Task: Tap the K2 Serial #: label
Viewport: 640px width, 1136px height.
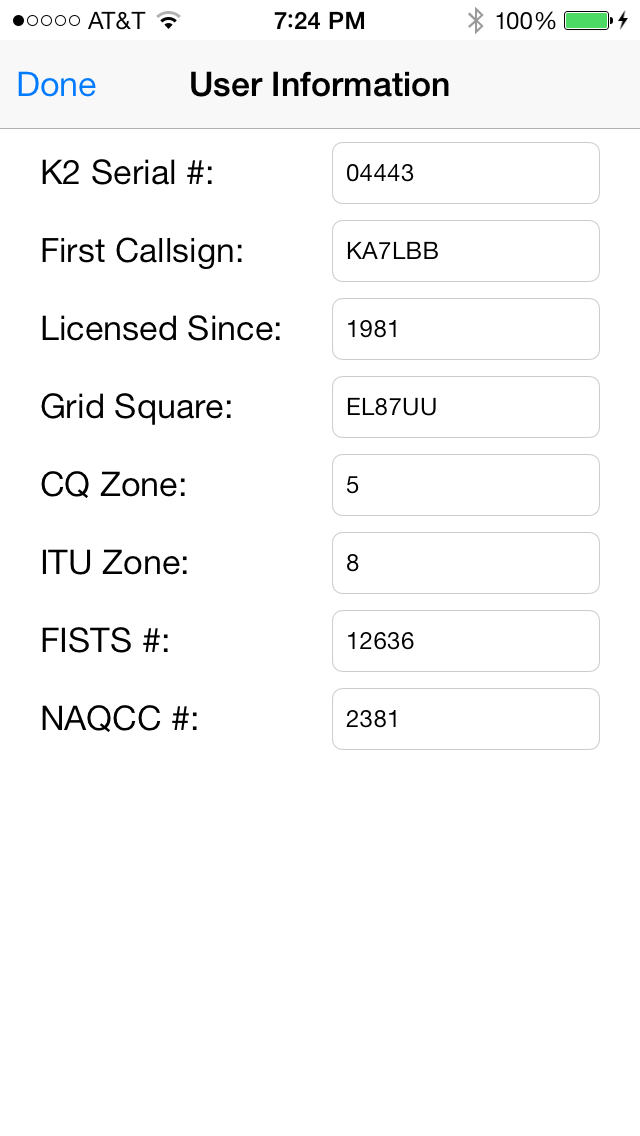Action: click(128, 173)
